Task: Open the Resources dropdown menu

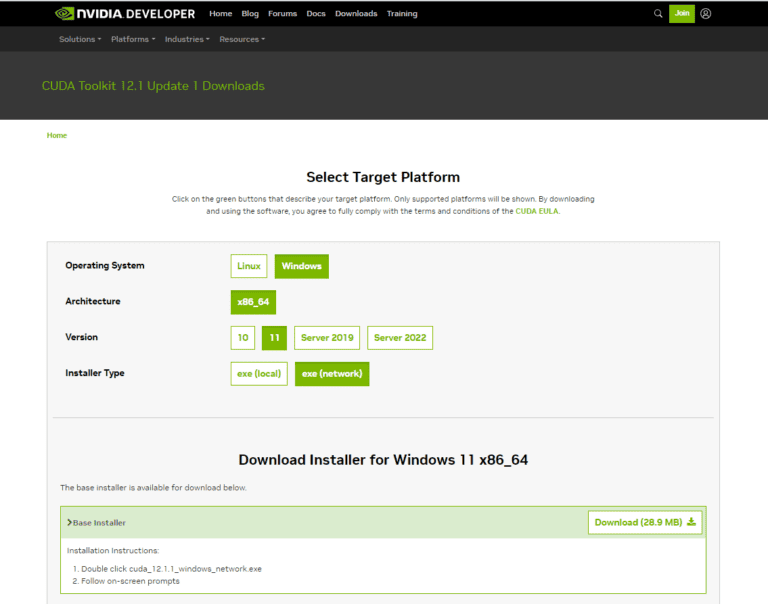Action: coord(242,39)
